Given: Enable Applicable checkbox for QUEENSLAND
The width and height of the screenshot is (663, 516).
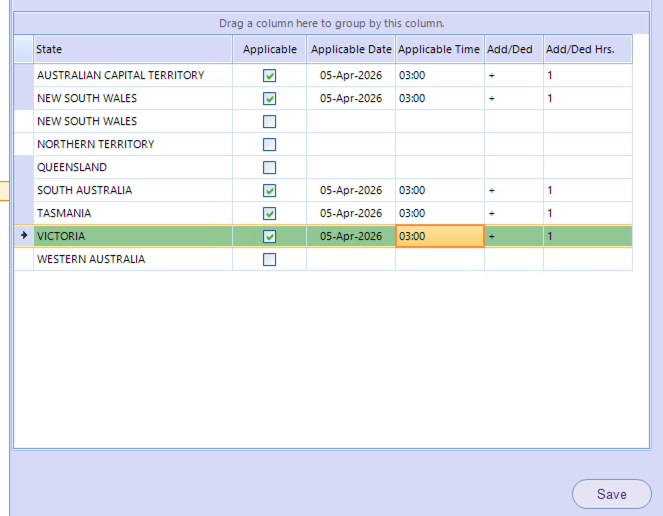Looking at the screenshot, I should point(269,168).
